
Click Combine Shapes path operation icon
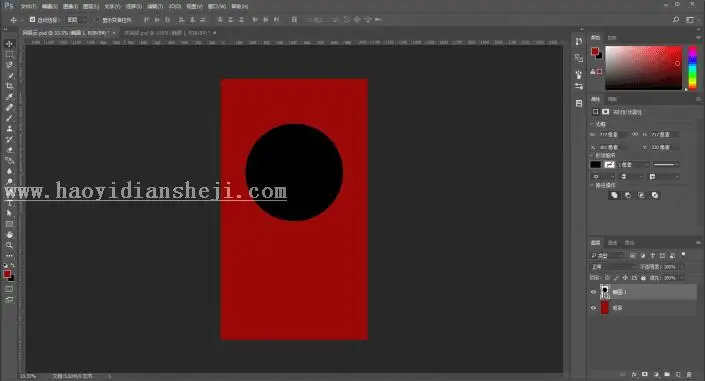click(614, 195)
